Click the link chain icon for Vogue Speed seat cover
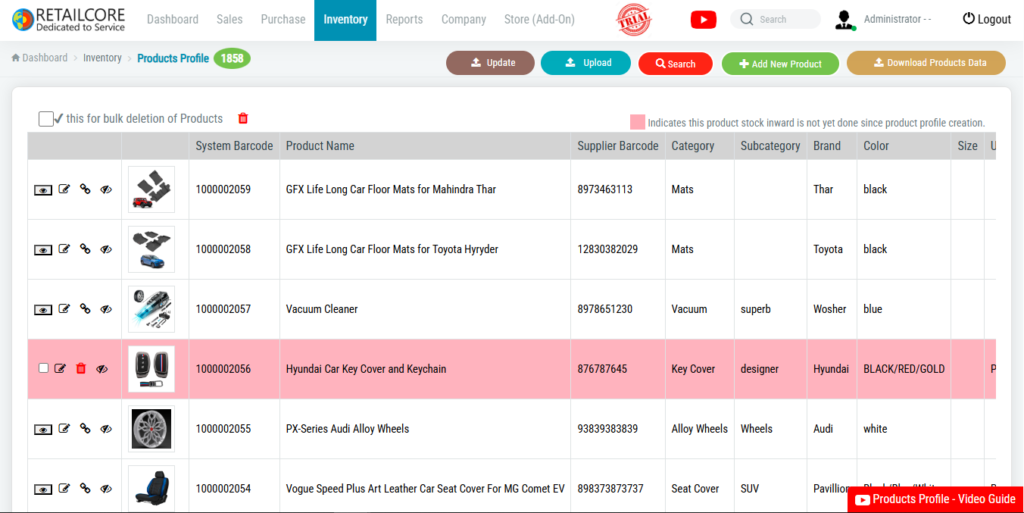Screen dimensions: 1024x513 click(85, 489)
